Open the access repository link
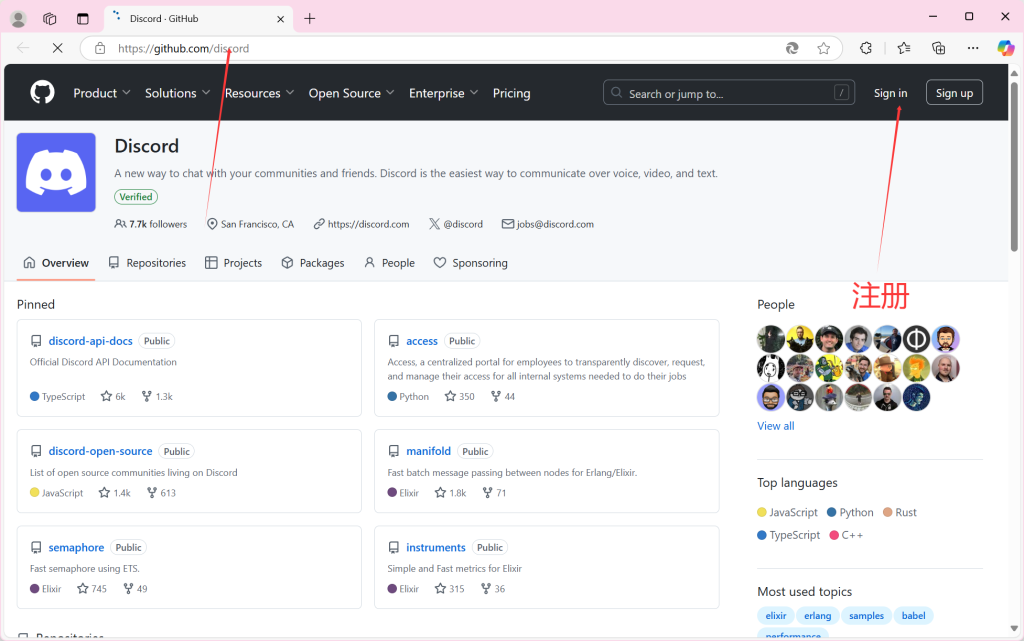This screenshot has width=1024, height=641. [x=422, y=341]
